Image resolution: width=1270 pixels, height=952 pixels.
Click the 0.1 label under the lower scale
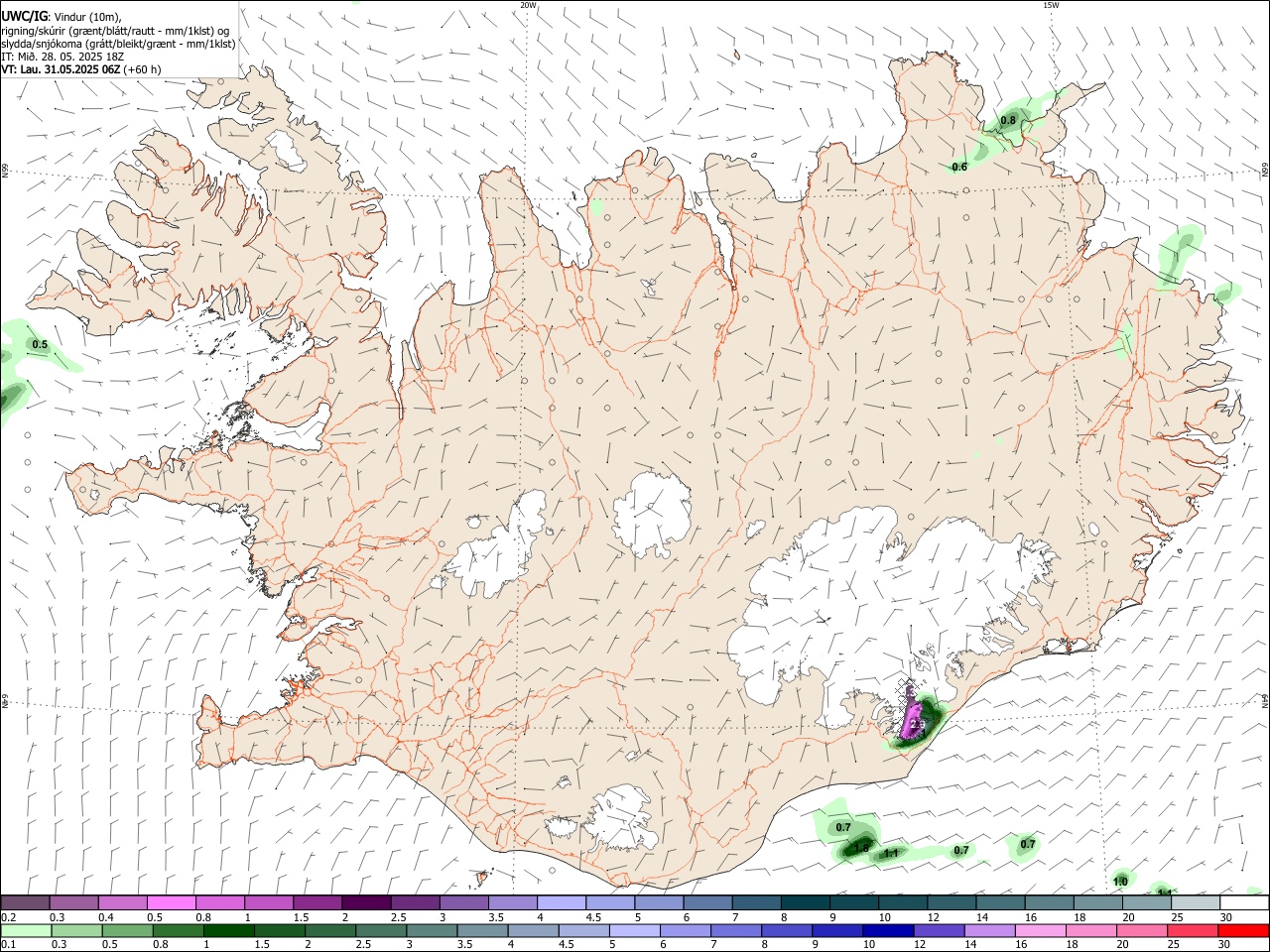pyautogui.click(x=9, y=945)
